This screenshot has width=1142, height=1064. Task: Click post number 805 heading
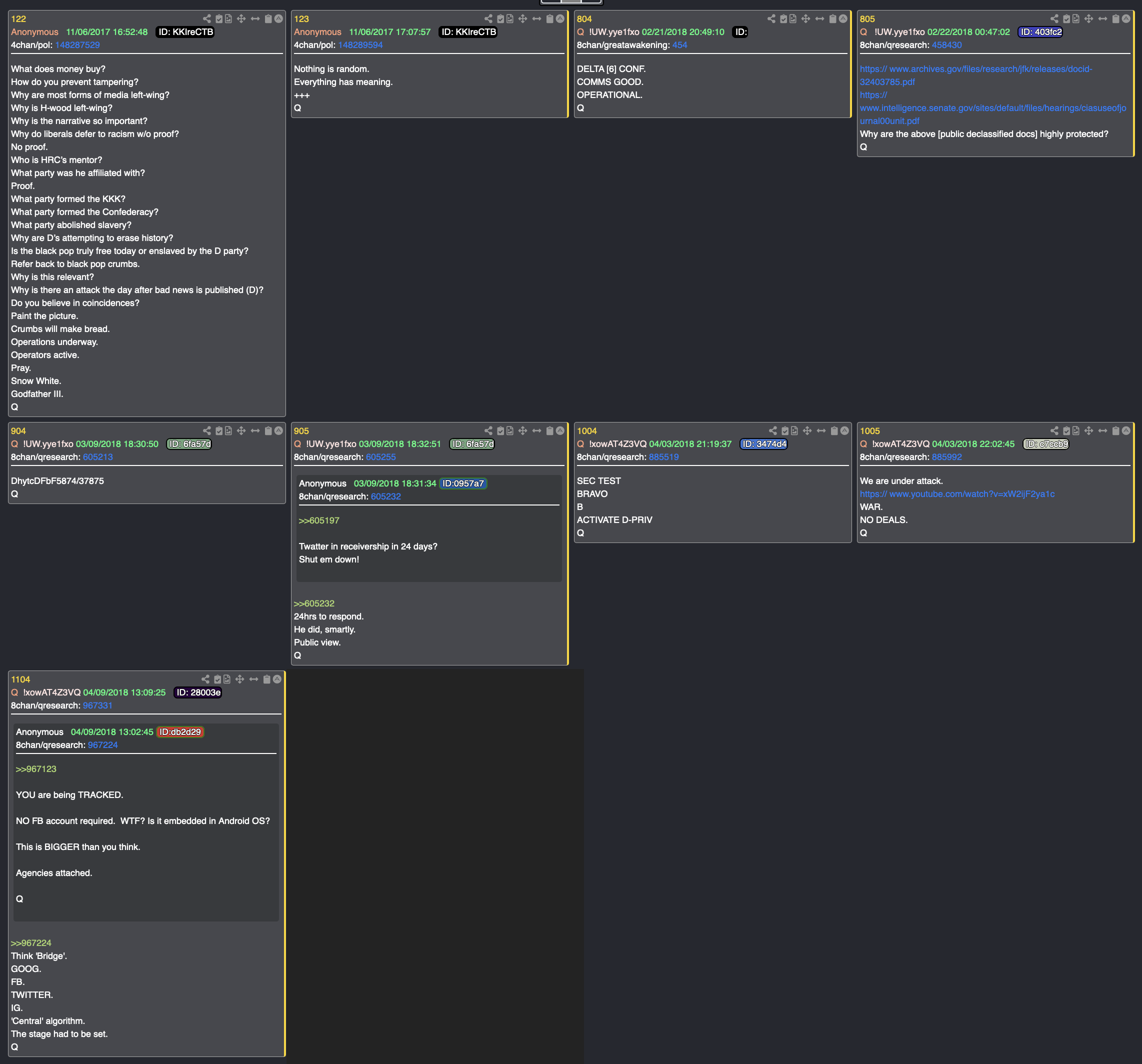(867, 19)
